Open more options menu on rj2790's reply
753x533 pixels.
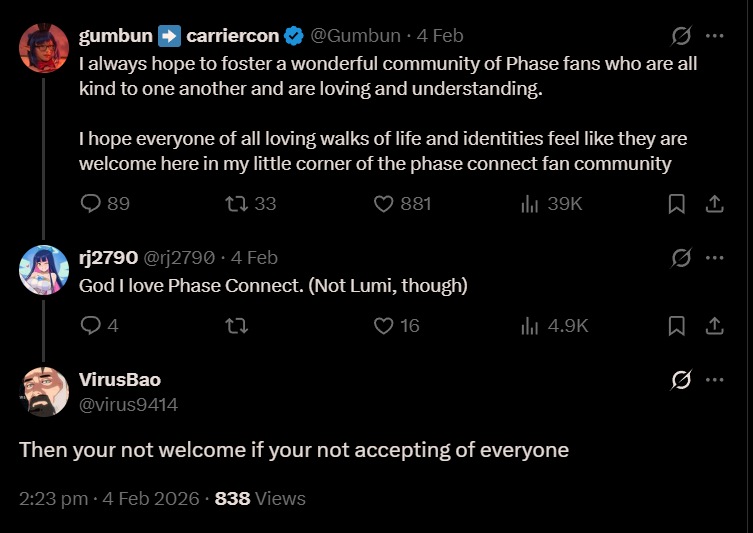(x=715, y=258)
